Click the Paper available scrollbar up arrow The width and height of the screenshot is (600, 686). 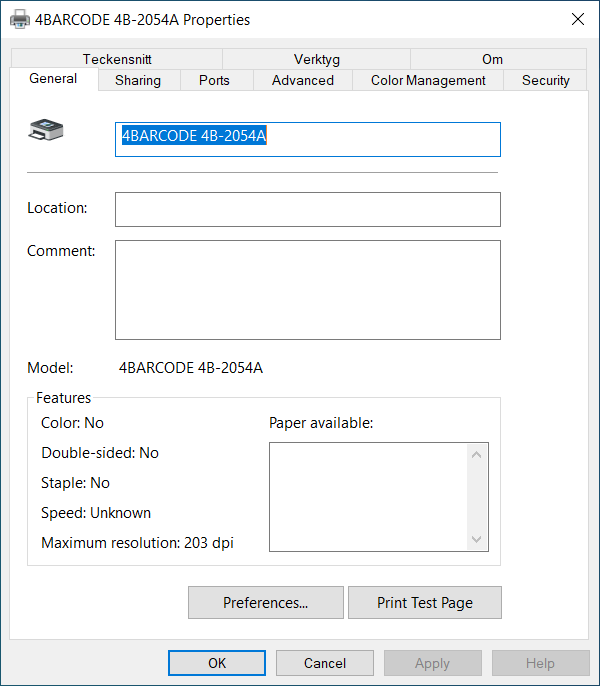pos(477,455)
